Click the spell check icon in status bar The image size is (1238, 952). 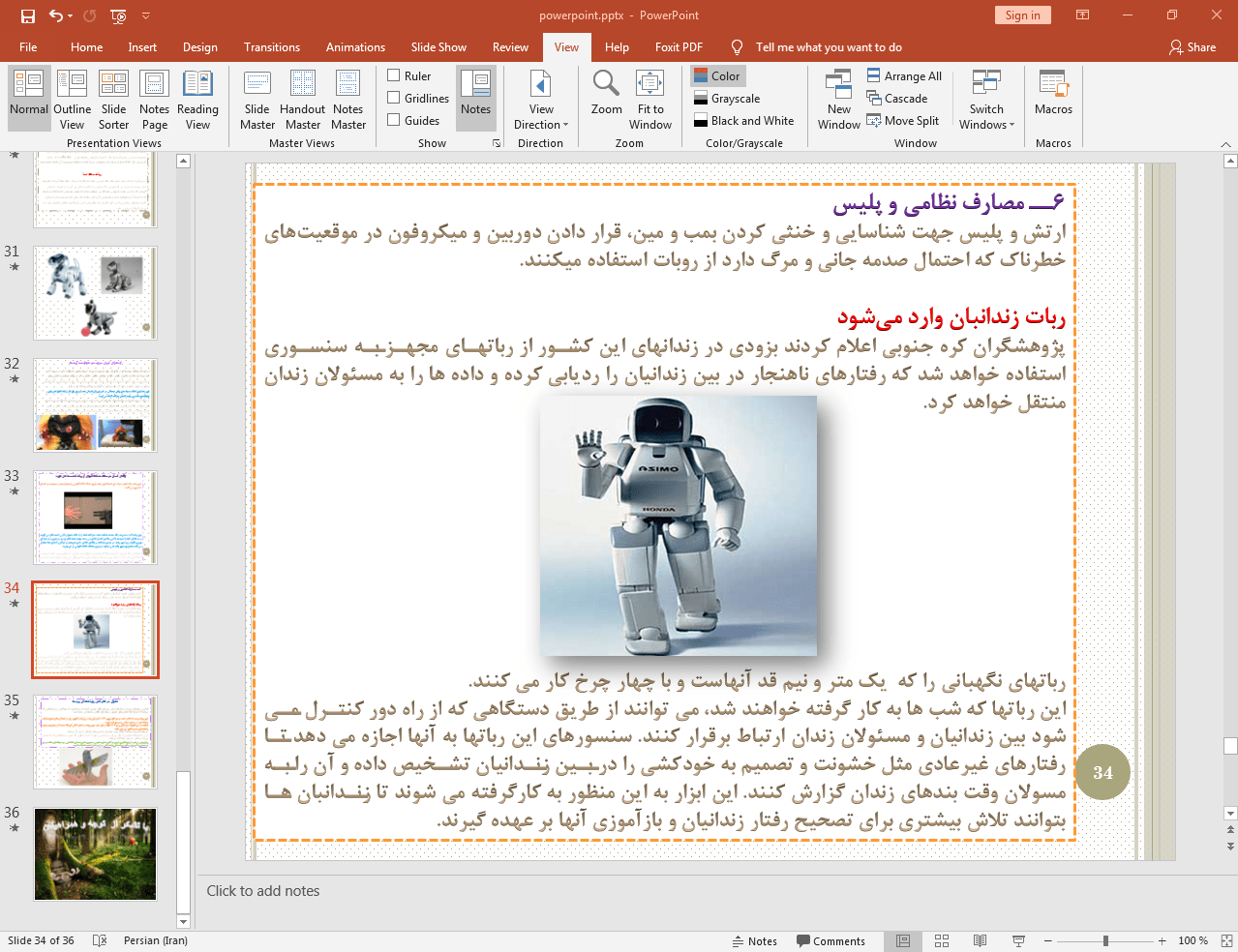(x=99, y=941)
